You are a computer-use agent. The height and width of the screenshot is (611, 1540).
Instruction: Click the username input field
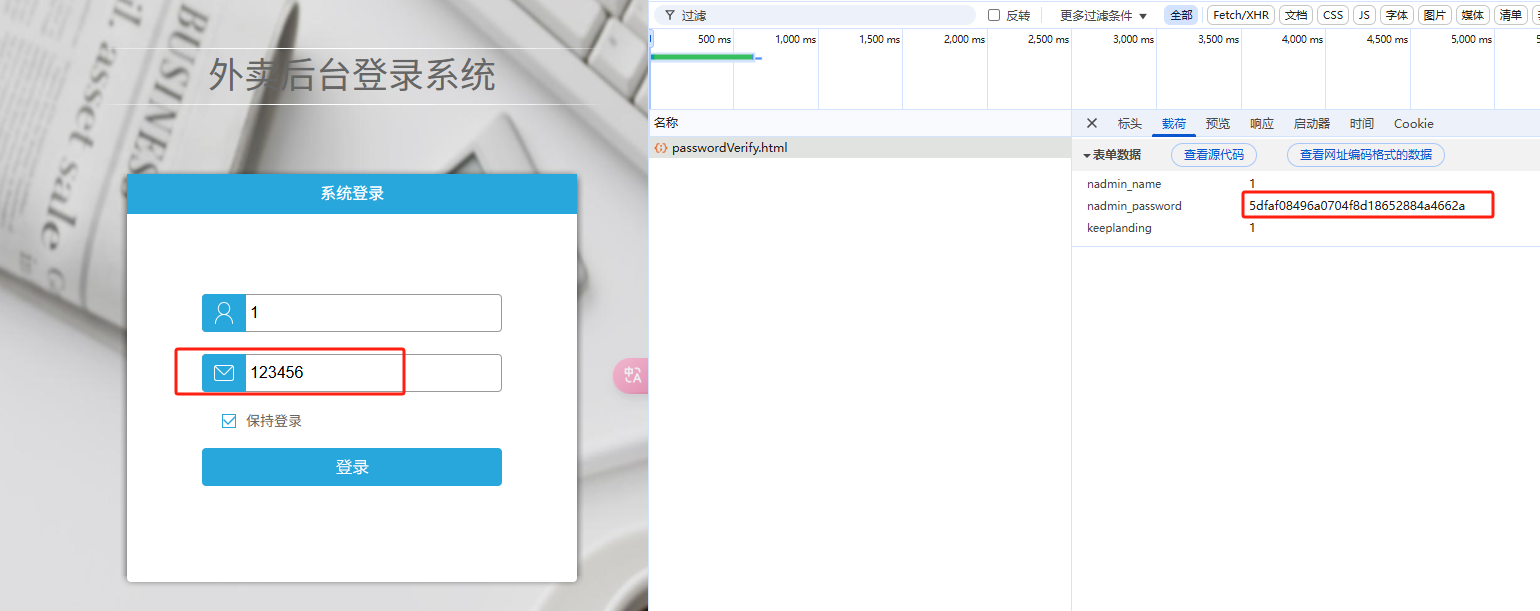point(372,313)
